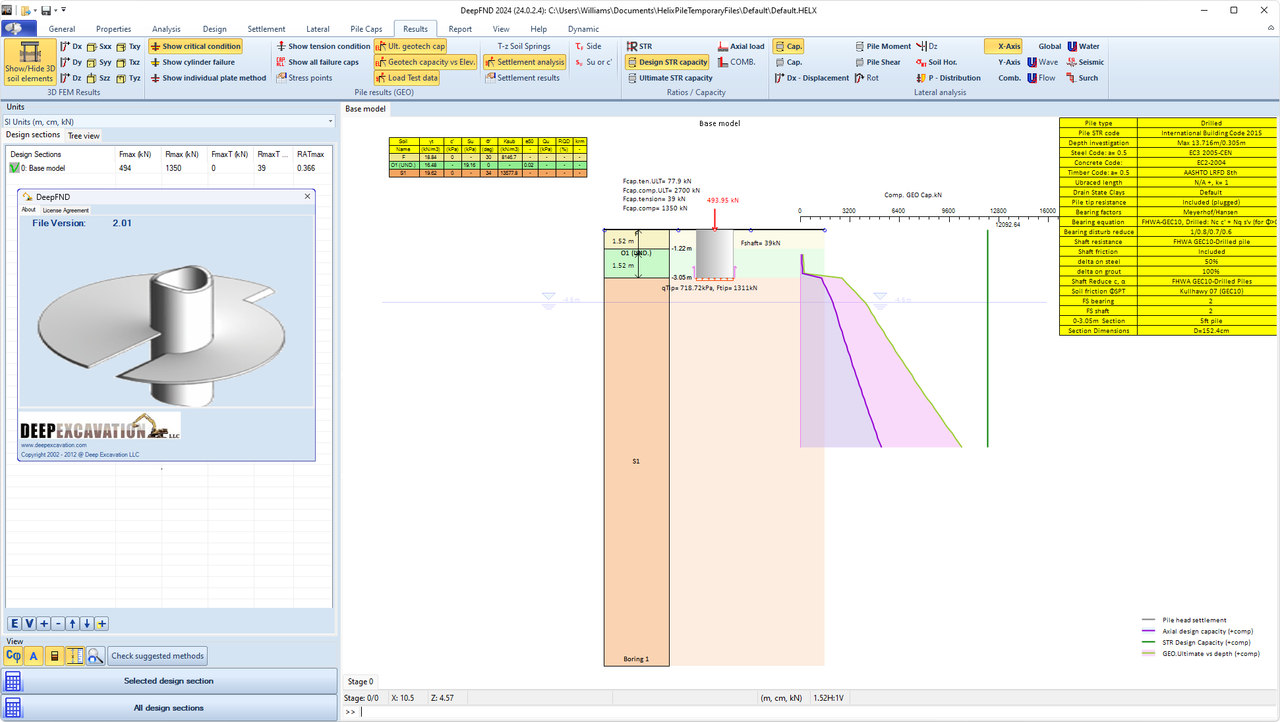Show Su or c' results
Screen dimensions: 1280x722
(593, 62)
